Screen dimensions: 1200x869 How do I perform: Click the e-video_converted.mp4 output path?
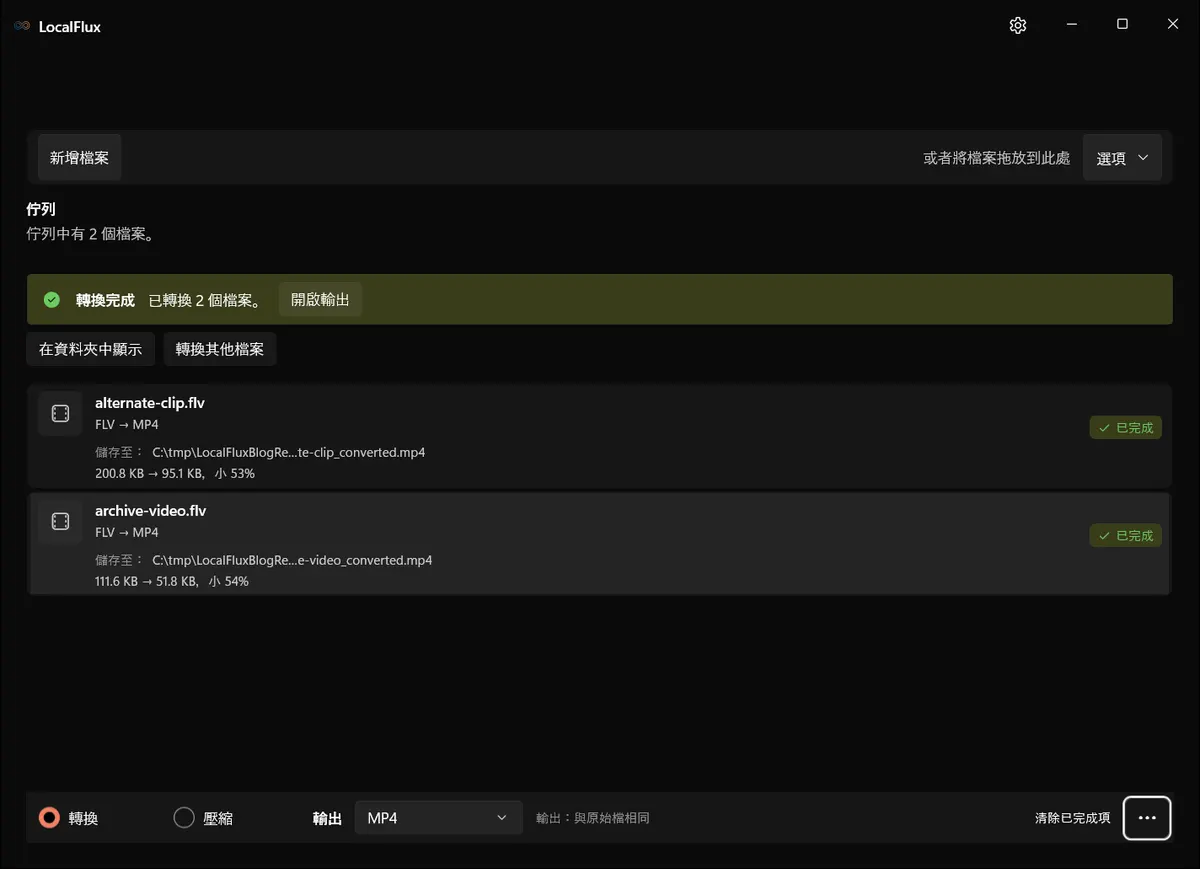point(292,560)
